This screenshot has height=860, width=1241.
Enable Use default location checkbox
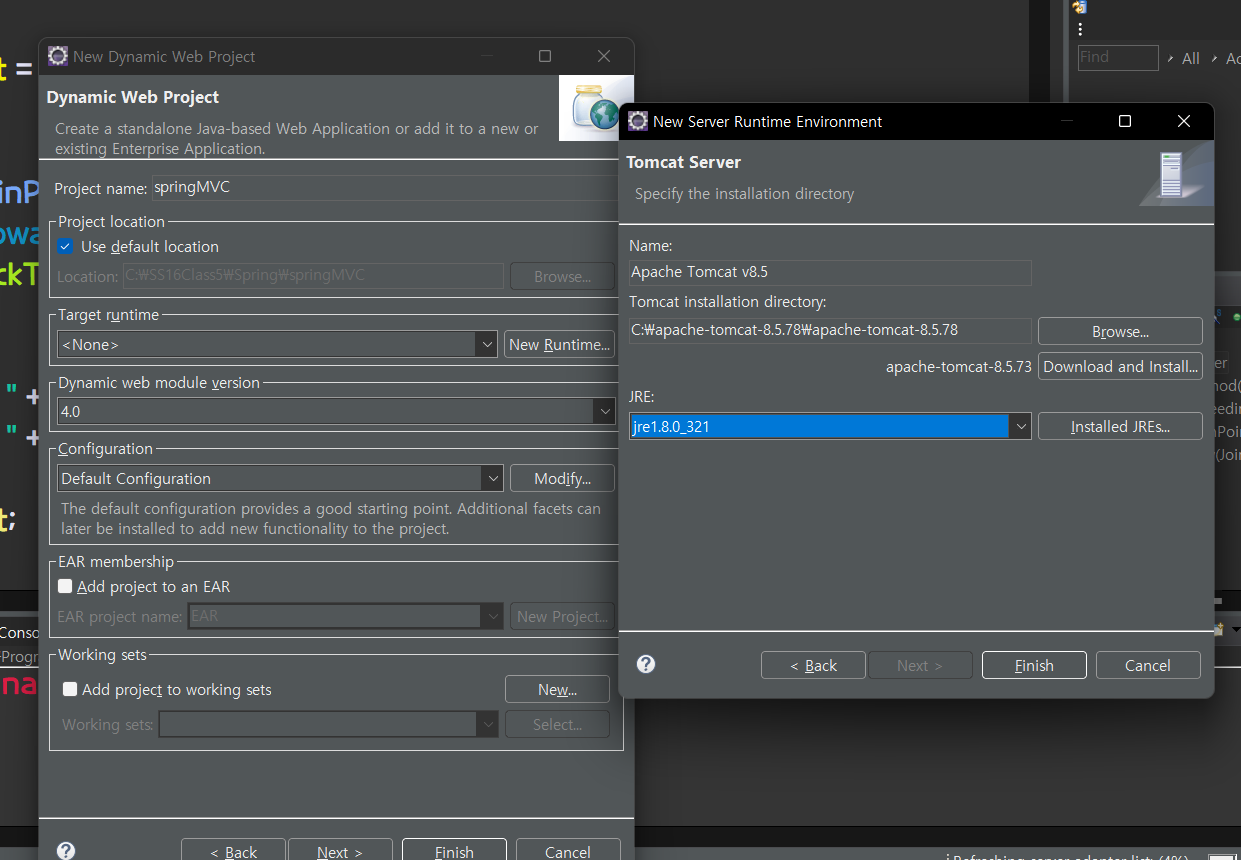tap(66, 246)
